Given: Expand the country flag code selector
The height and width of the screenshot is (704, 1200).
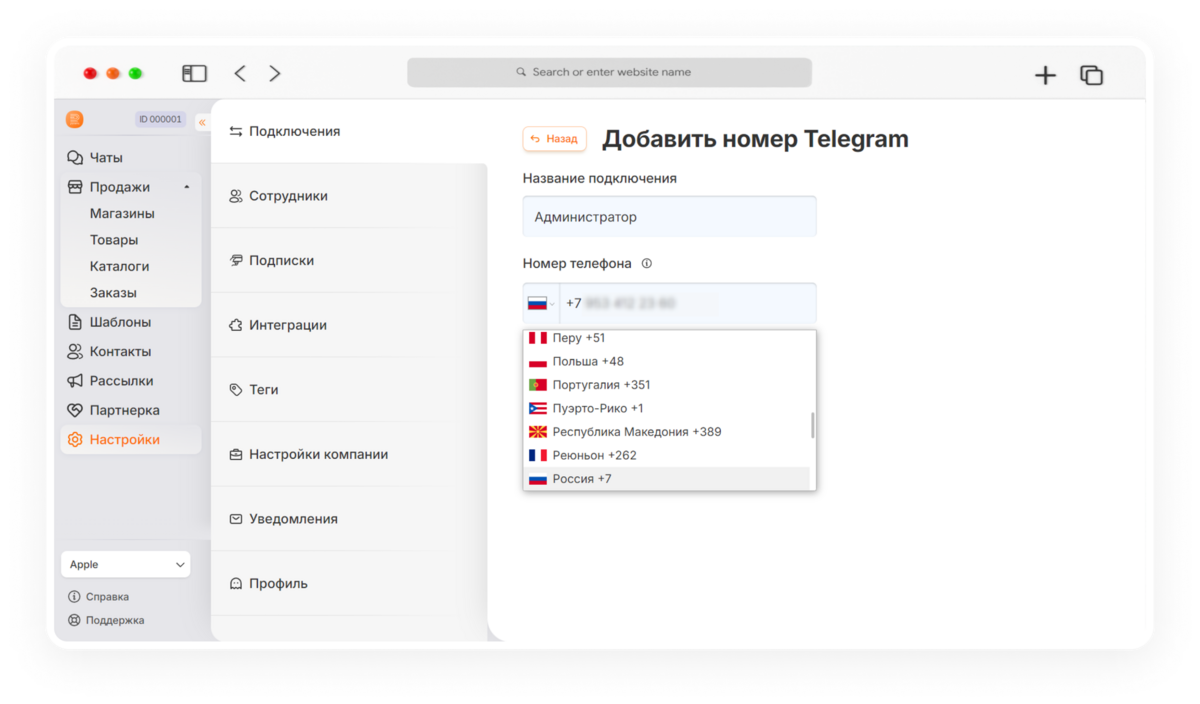Looking at the screenshot, I should pos(541,303).
